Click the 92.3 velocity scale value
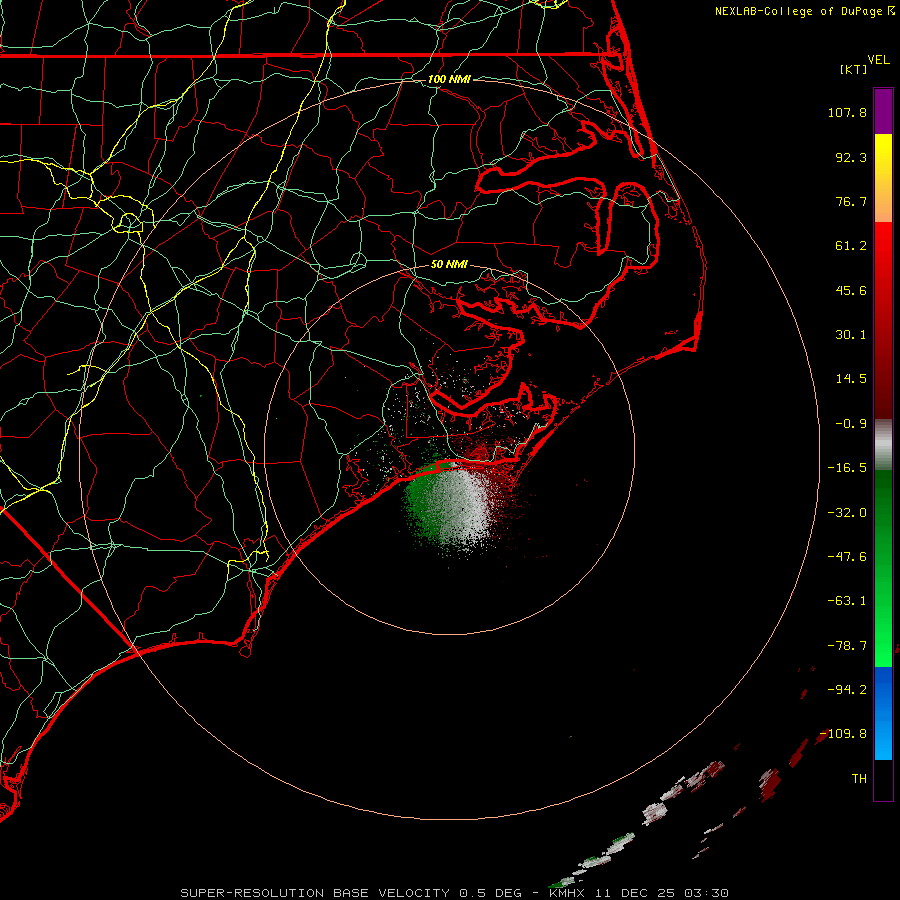 coord(851,157)
